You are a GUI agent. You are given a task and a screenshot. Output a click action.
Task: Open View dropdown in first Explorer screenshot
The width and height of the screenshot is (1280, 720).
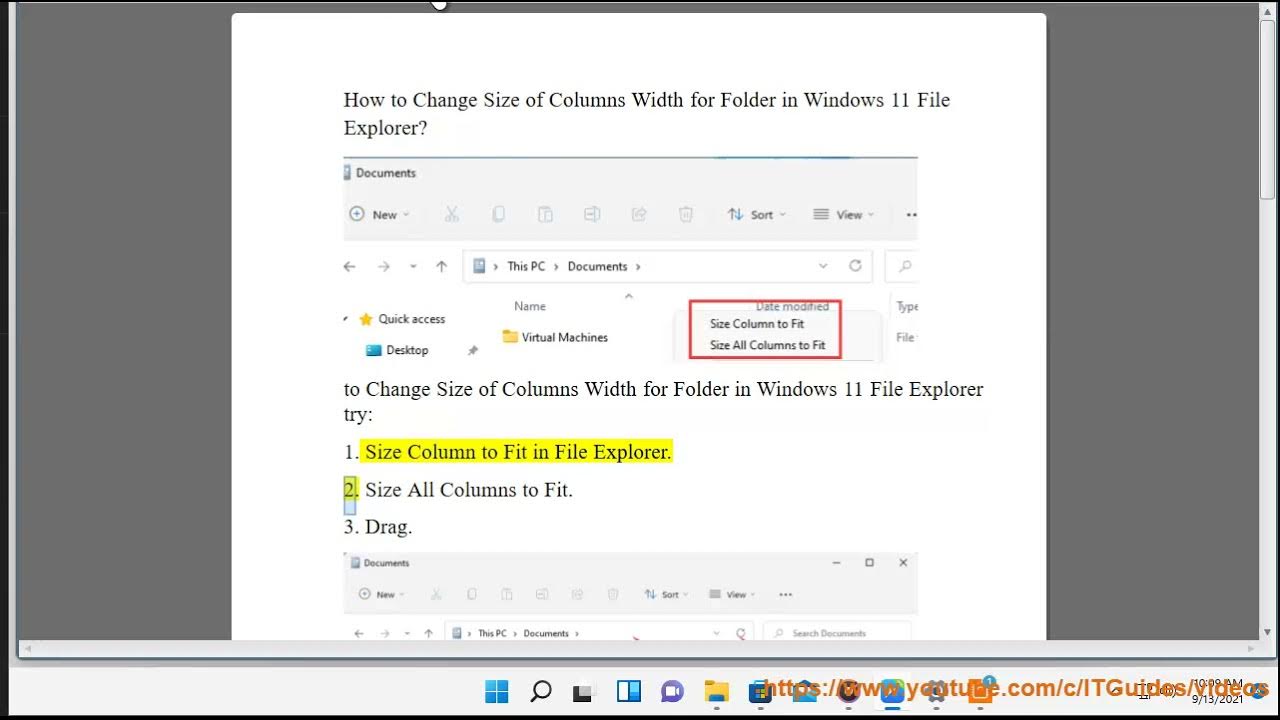[x=844, y=214]
